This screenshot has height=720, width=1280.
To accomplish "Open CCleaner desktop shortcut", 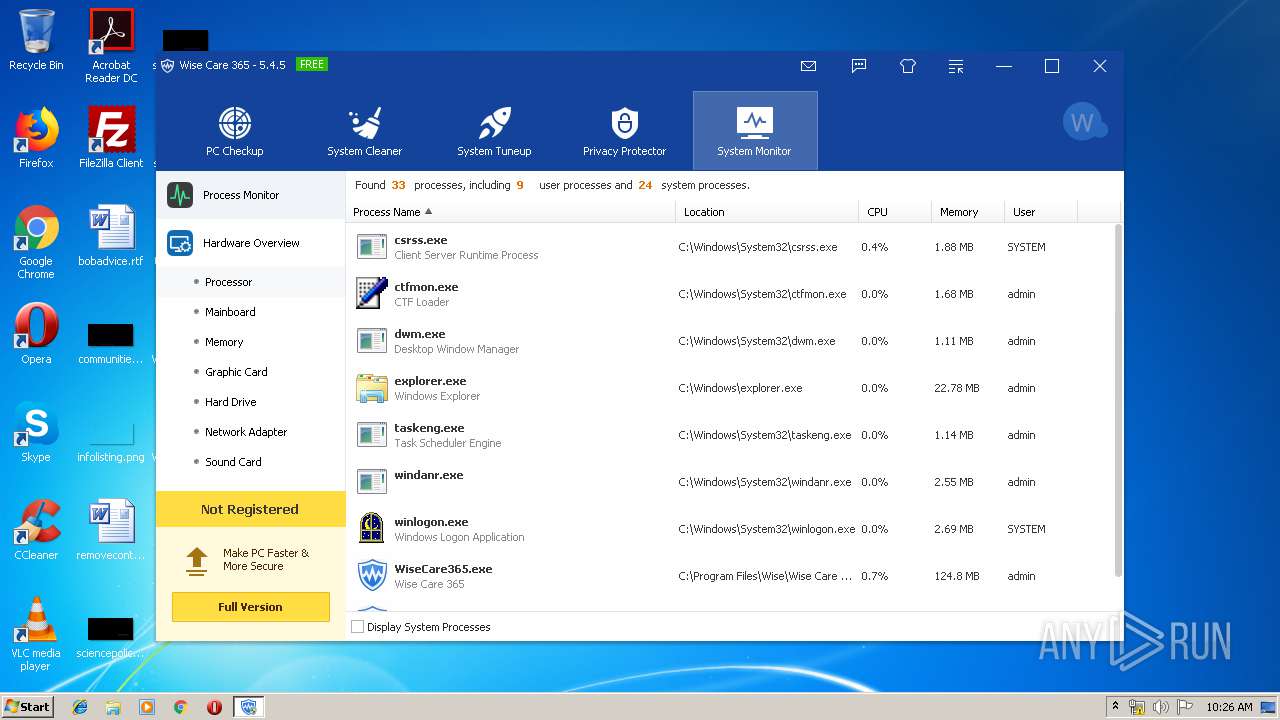I will pyautogui.click(x=36, y=530).
